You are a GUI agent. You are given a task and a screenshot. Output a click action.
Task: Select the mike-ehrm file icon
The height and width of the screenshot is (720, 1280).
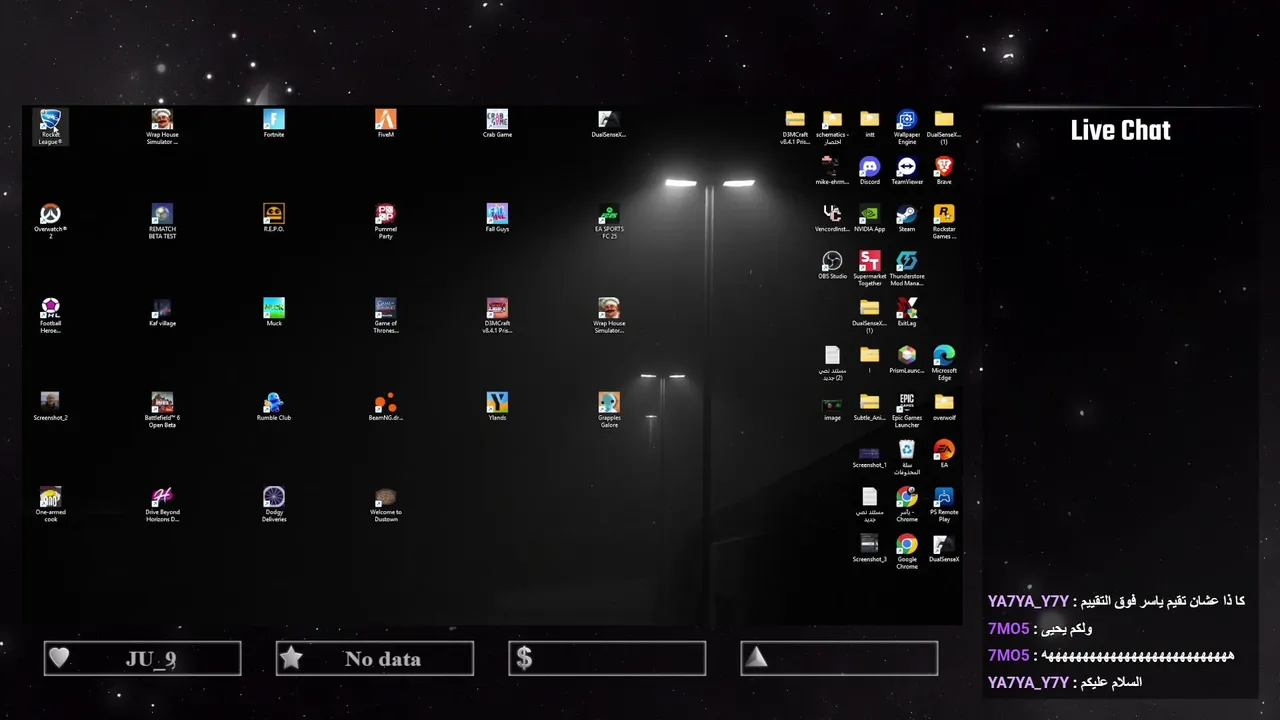832,171
